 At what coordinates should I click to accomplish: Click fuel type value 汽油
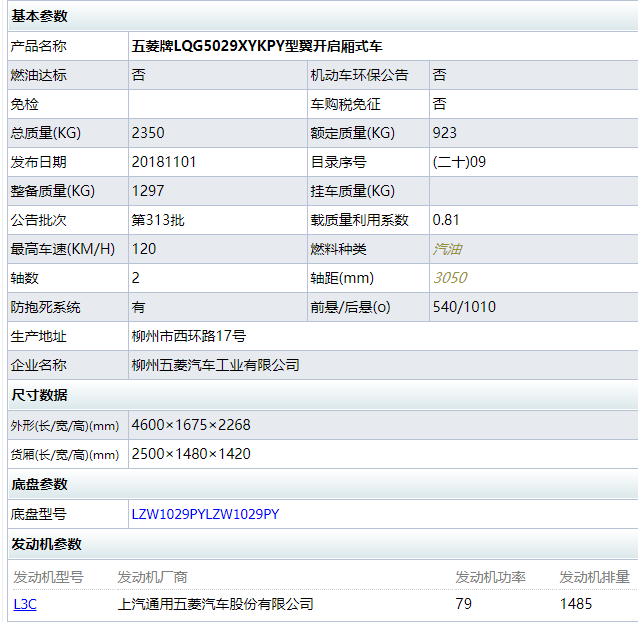click(x=447, y=249)
